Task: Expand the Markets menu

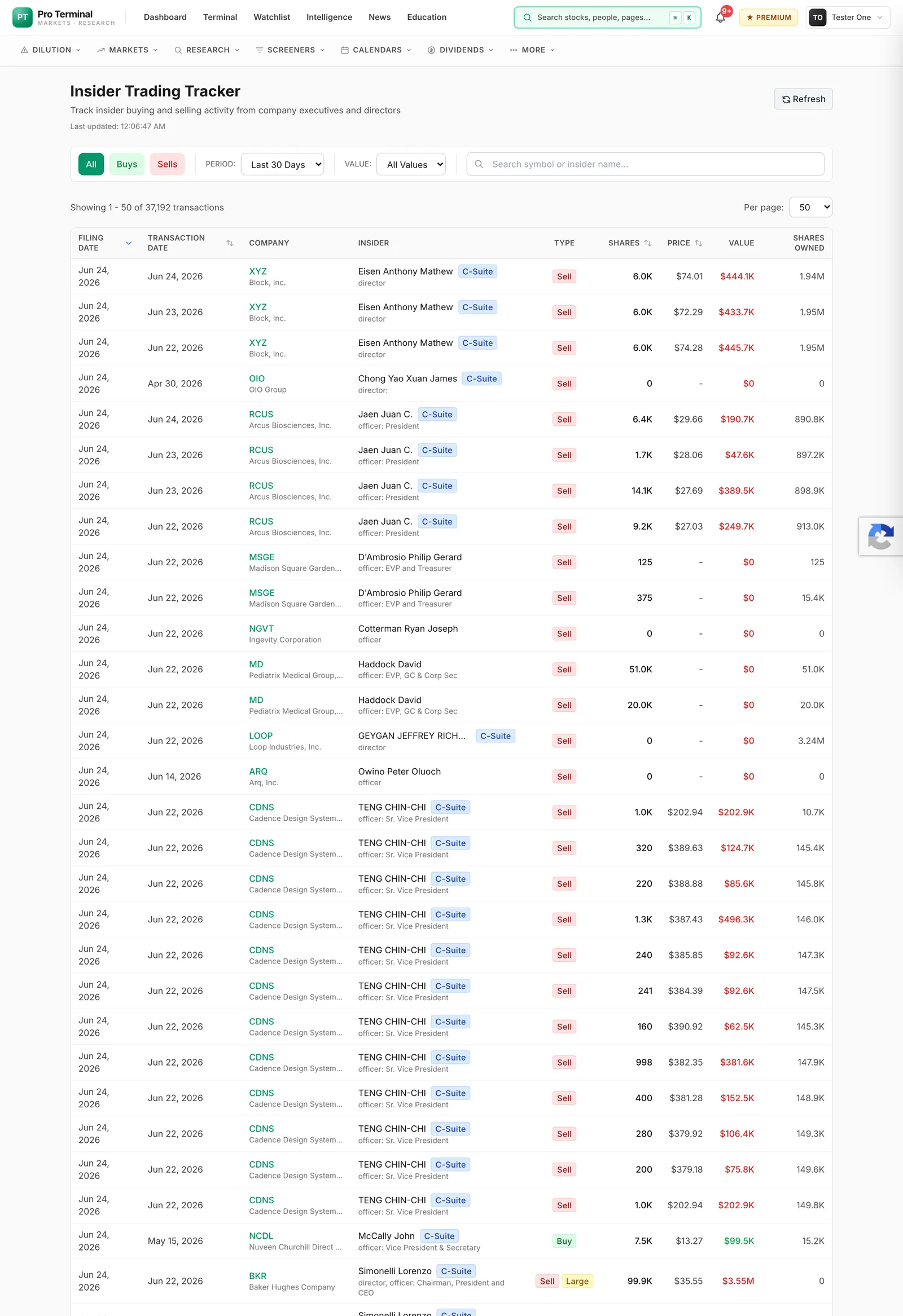Action: (x=128, y=50)
